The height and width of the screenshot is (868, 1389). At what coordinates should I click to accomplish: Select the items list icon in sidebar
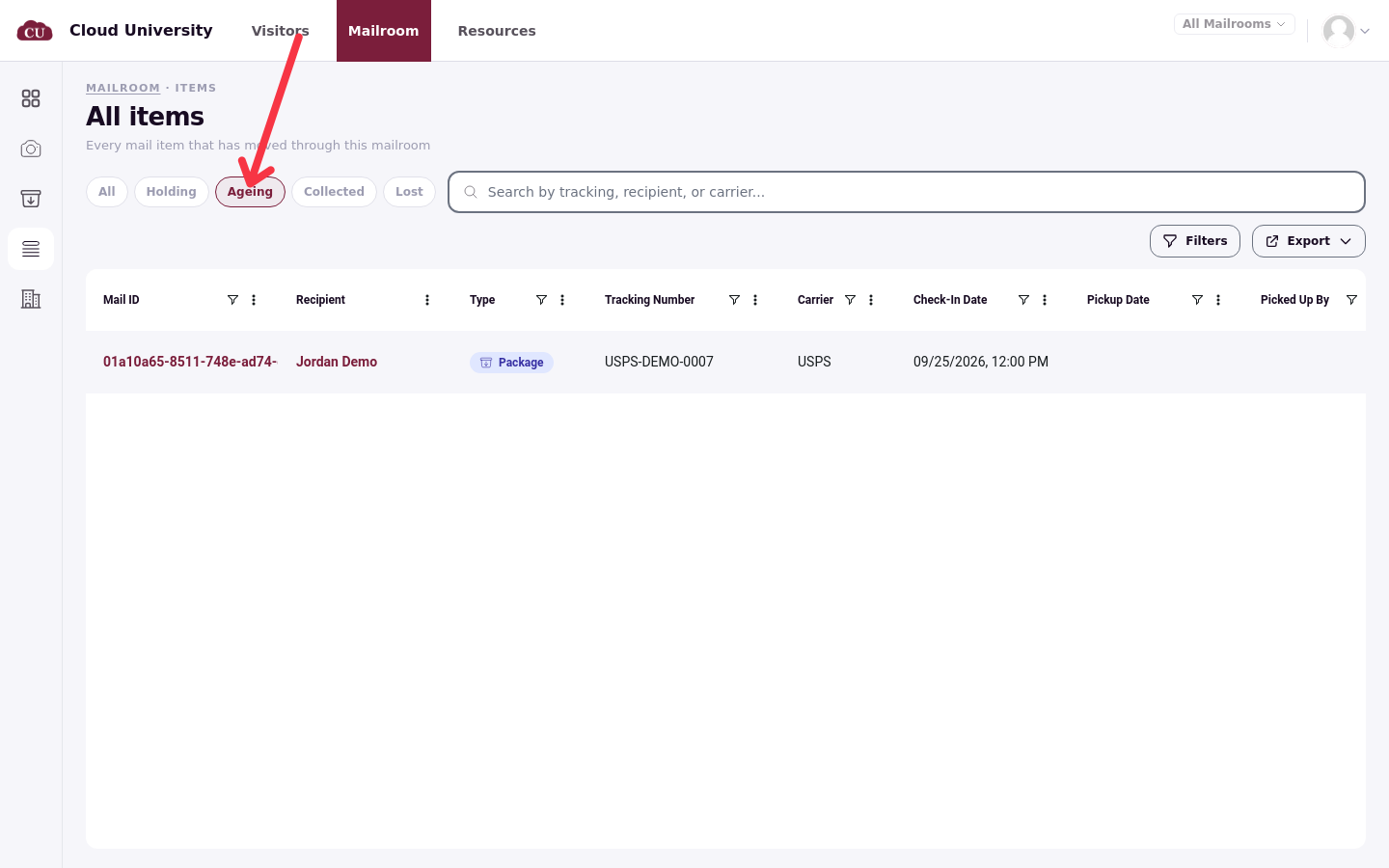pos(31,249)
